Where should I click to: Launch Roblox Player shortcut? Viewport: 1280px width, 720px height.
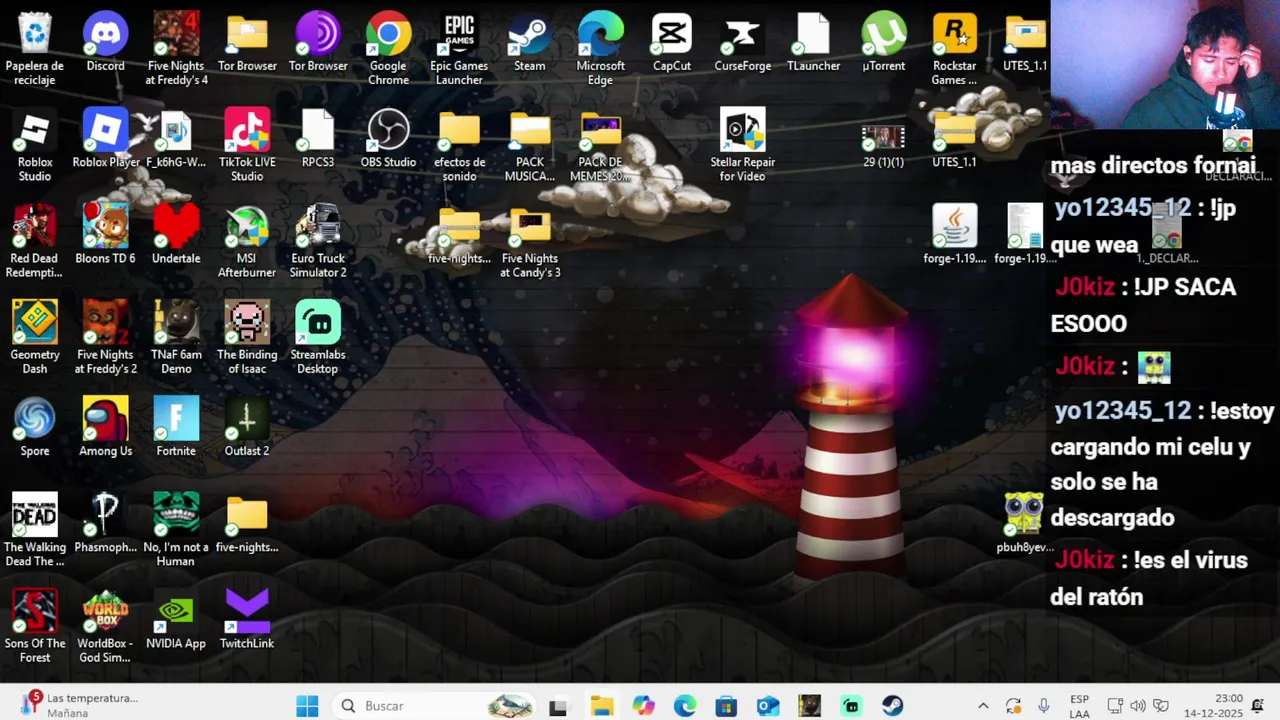click(x=105, y=139)
